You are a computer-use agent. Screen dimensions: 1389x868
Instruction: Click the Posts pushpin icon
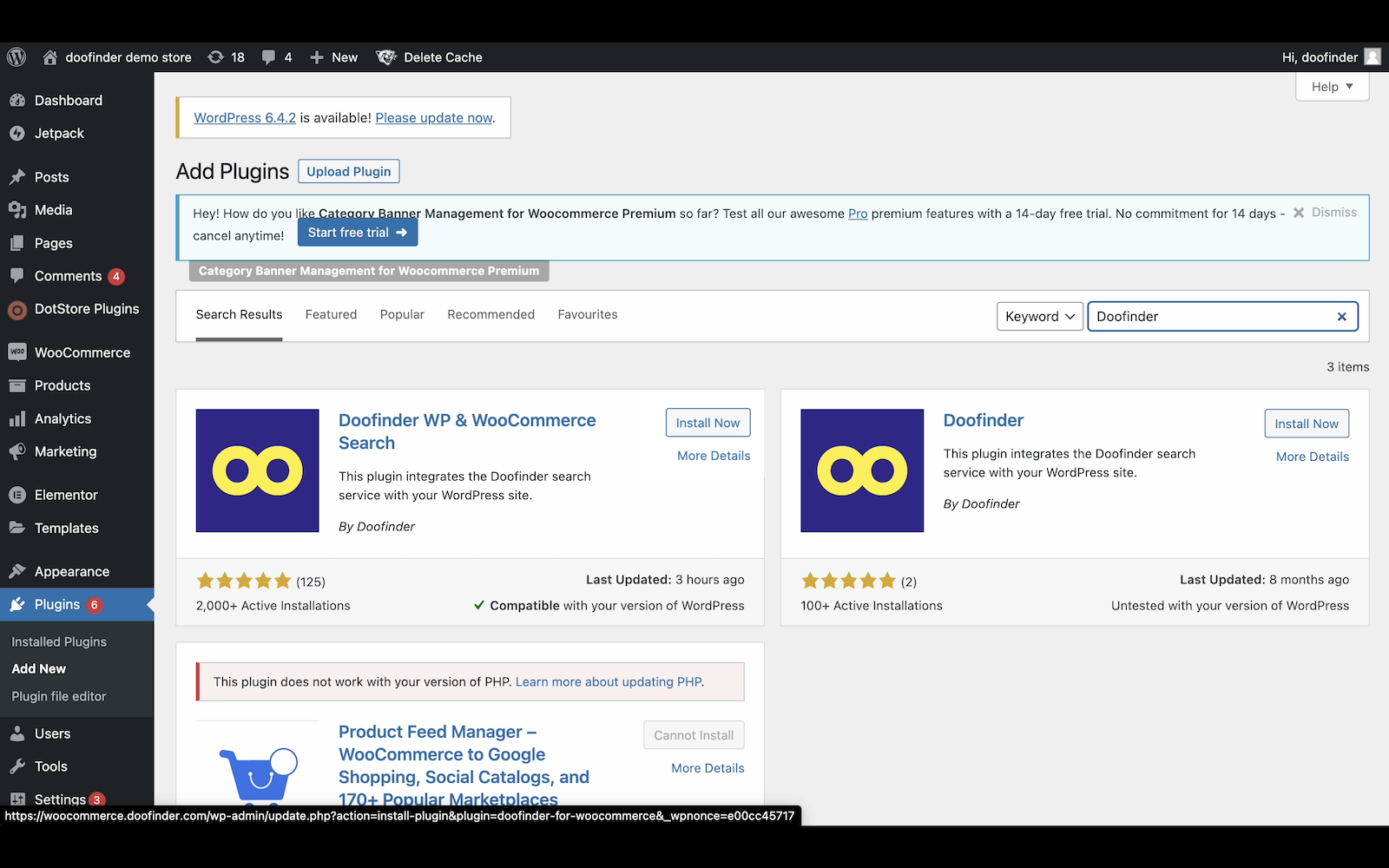17,177
